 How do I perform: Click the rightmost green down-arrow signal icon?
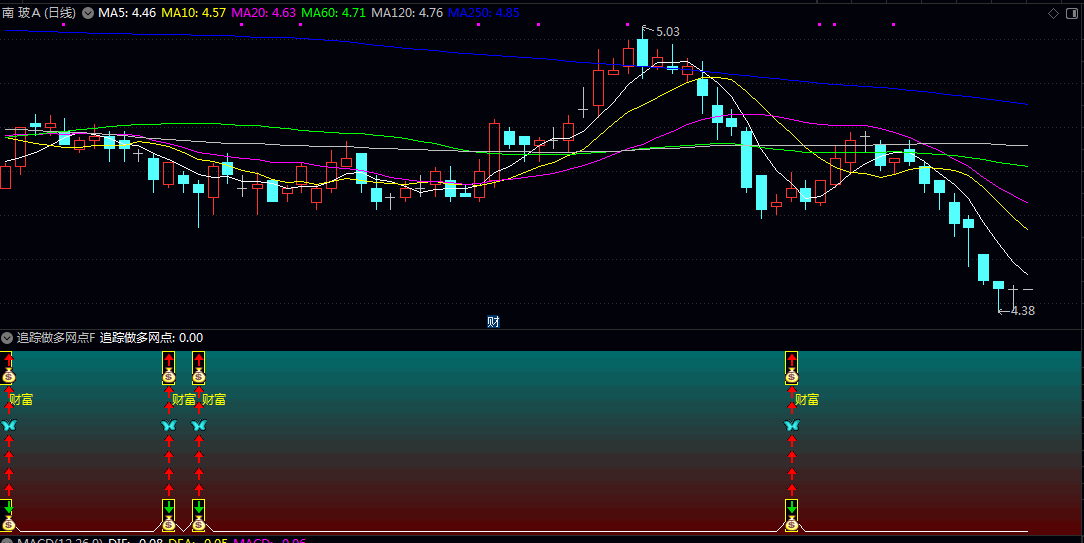pyautogui.click(x=792, y=507)
